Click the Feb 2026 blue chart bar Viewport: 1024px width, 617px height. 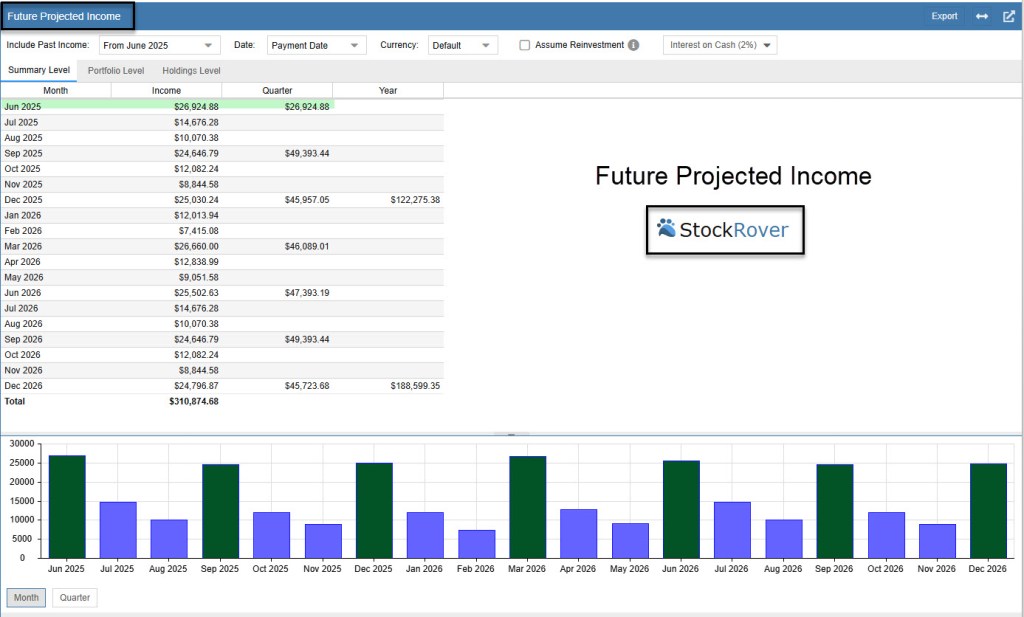tap(477, 543)
